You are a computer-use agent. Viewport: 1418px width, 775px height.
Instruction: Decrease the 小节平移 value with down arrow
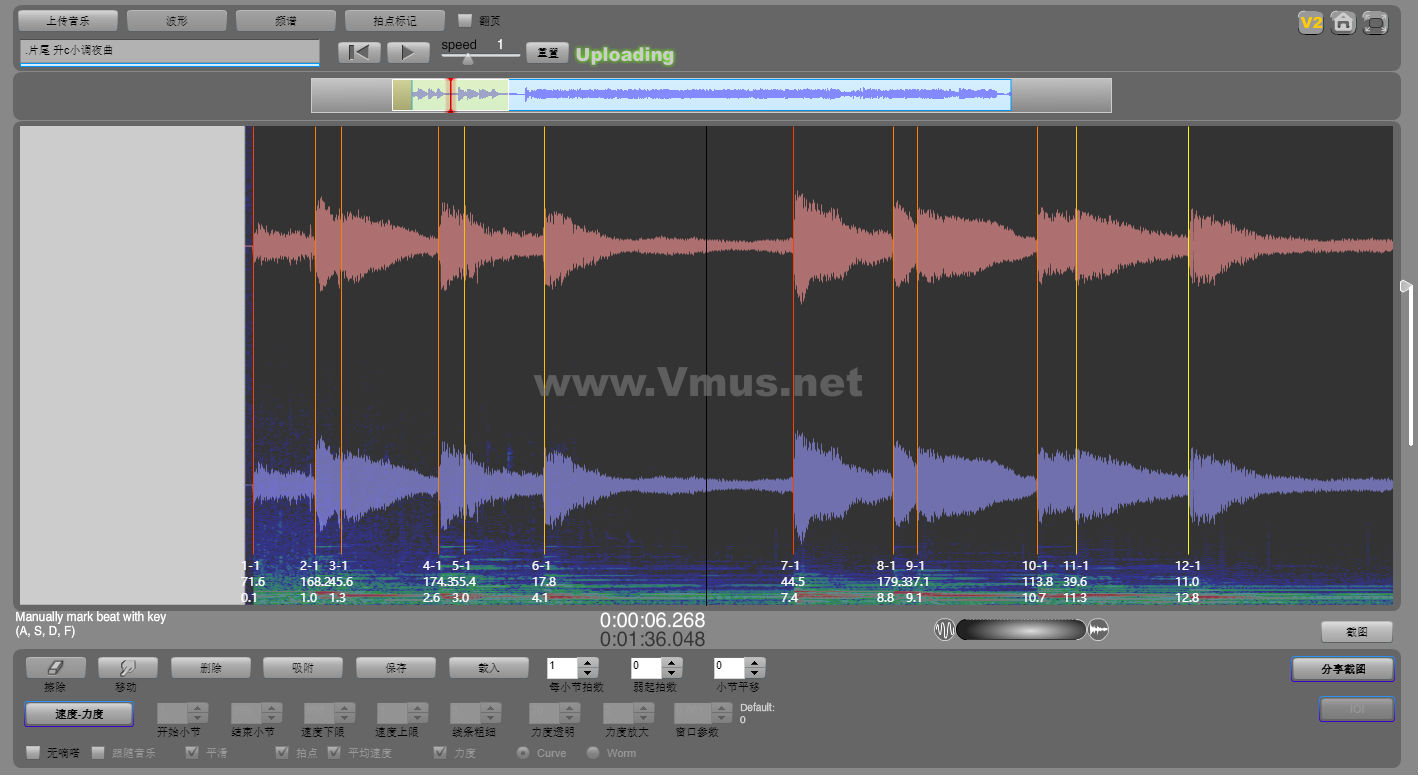point(755,673)
